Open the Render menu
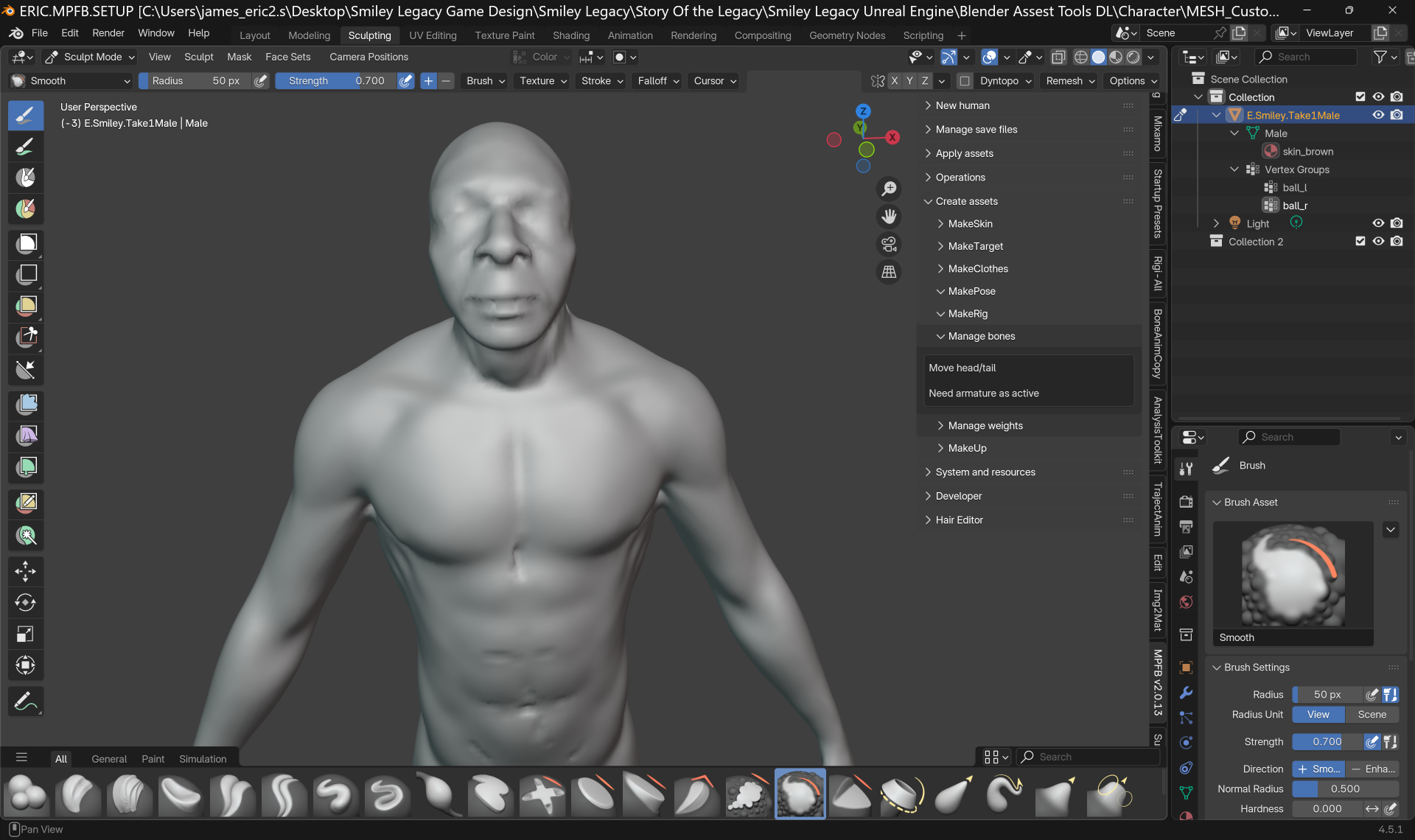The image size is (1415, 840). click(x=108, y=33)
